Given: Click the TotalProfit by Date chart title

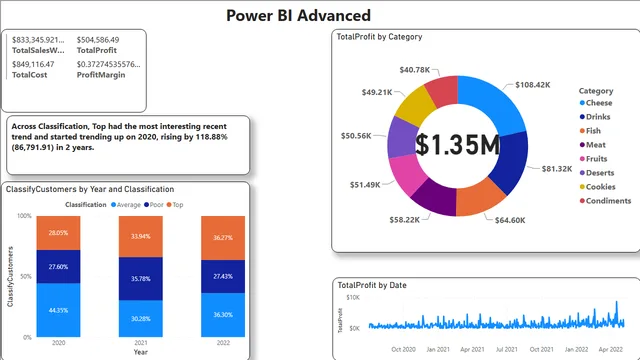Looking at the screenshot, I should point(372,285).
